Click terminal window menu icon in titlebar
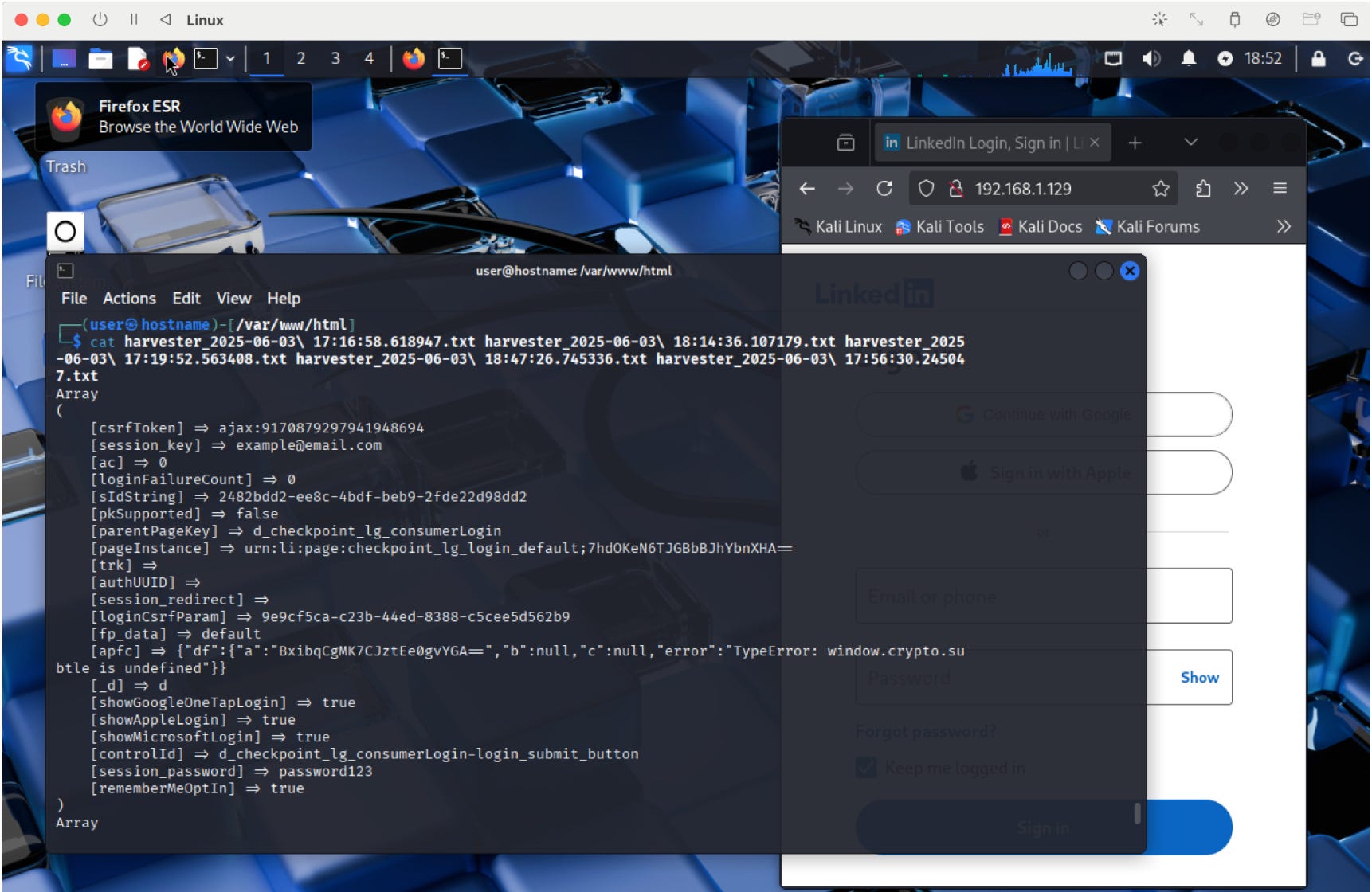 point(65,271)
